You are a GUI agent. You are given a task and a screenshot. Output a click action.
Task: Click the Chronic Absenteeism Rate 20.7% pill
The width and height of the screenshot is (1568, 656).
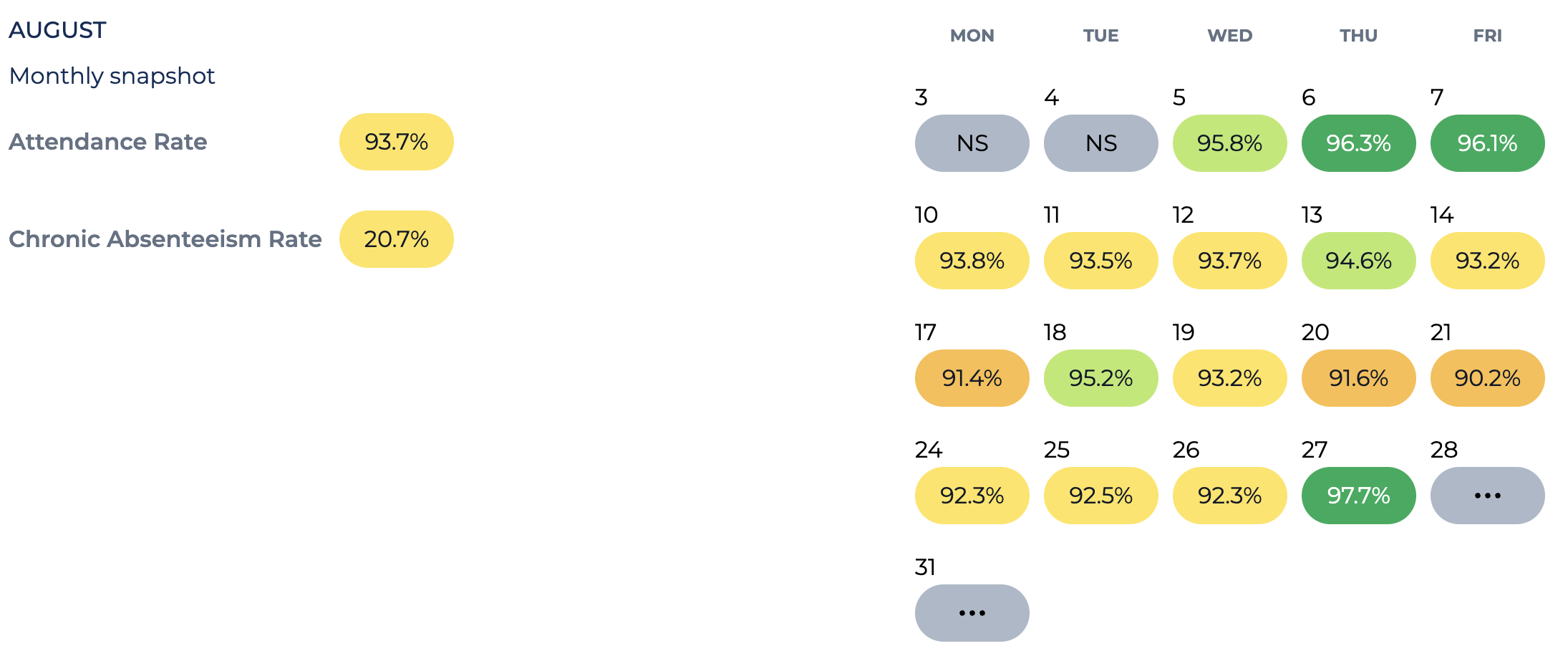pyautogui.click(x=396, y=239)
